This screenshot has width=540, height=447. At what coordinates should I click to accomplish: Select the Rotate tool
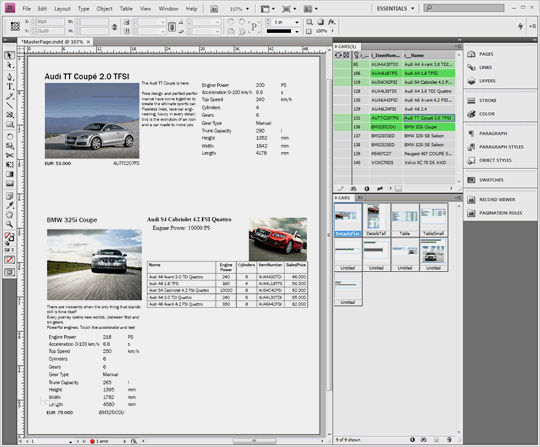pos(9,136)
